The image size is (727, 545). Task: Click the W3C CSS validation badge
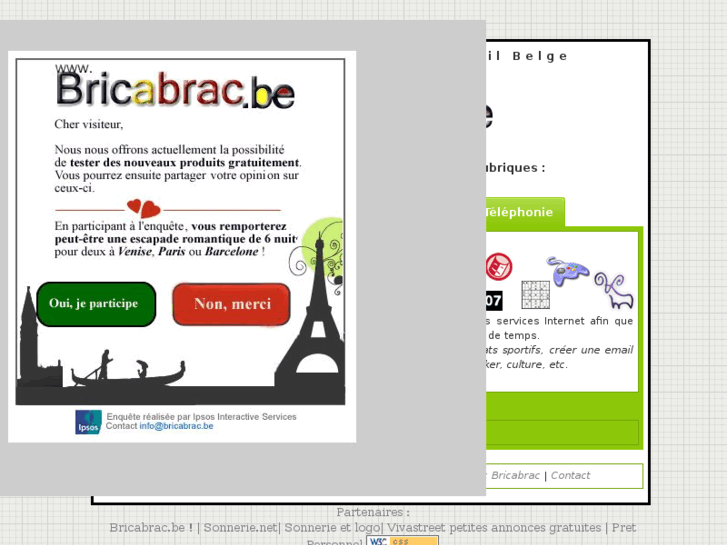402,541
